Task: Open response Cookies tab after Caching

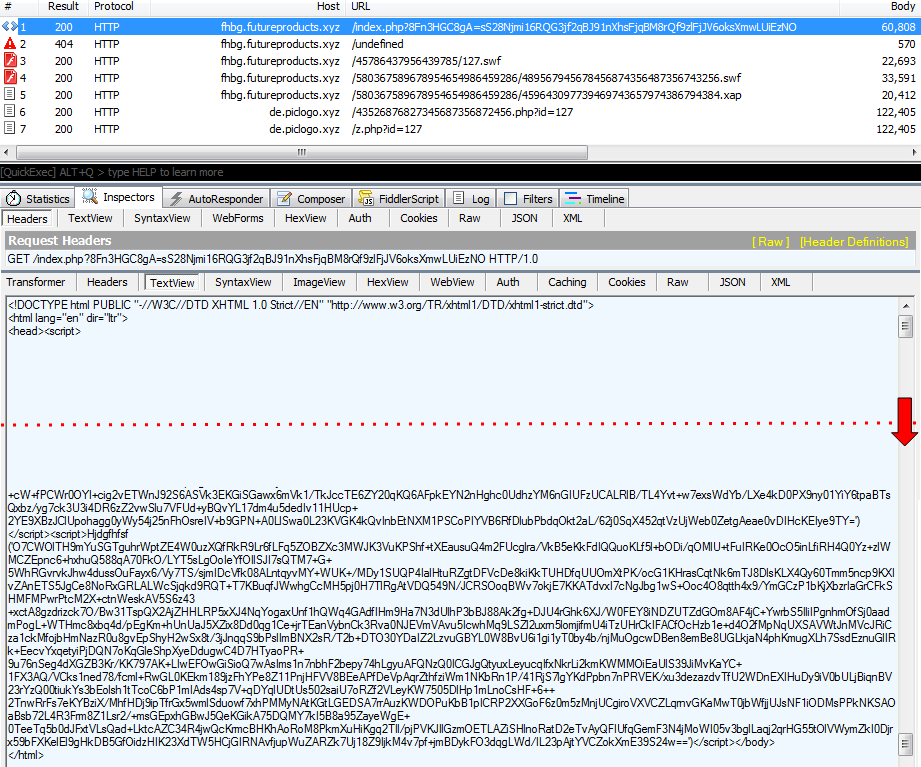Action: point(627,282)
